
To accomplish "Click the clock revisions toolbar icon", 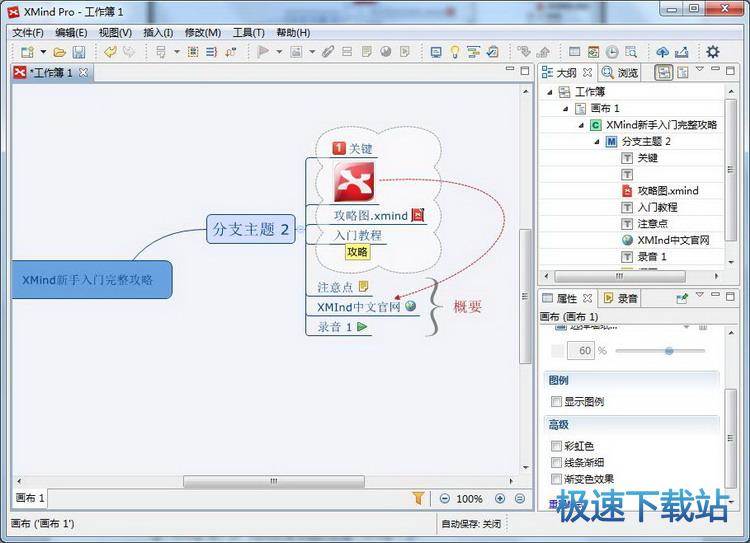I will coord(612,52).
